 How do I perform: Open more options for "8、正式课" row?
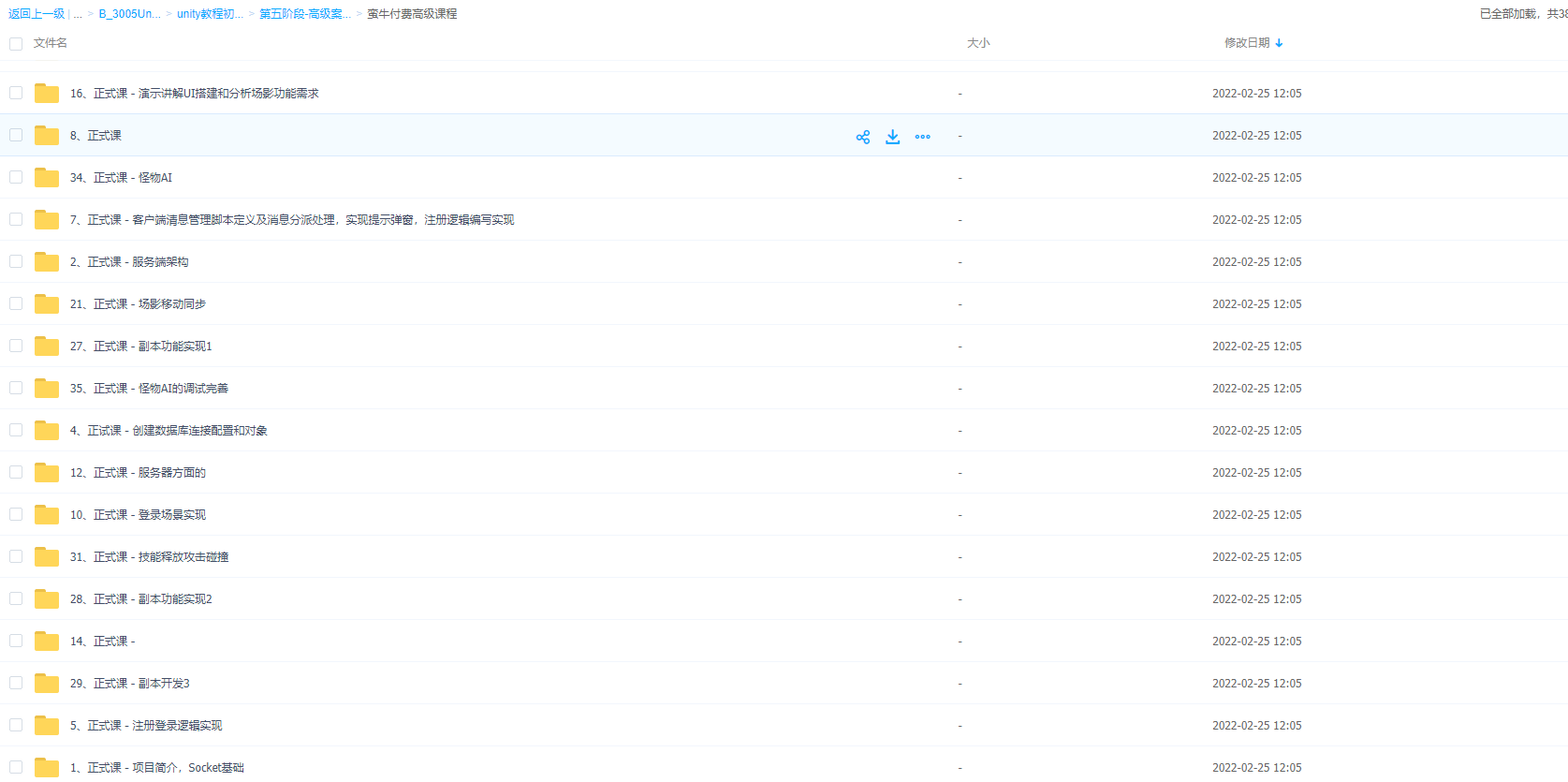pos(923,137)
